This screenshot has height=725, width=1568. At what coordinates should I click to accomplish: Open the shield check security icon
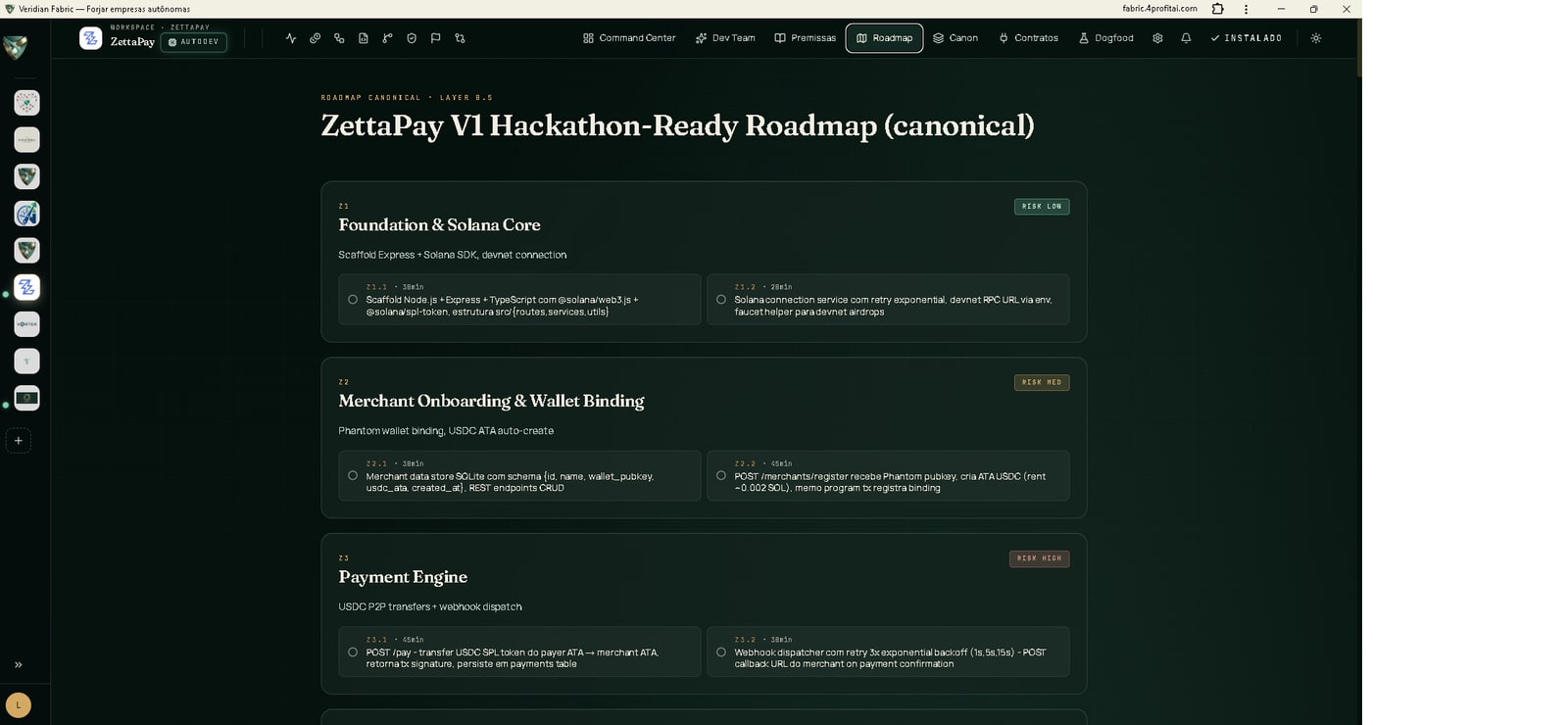pos(412,38)
